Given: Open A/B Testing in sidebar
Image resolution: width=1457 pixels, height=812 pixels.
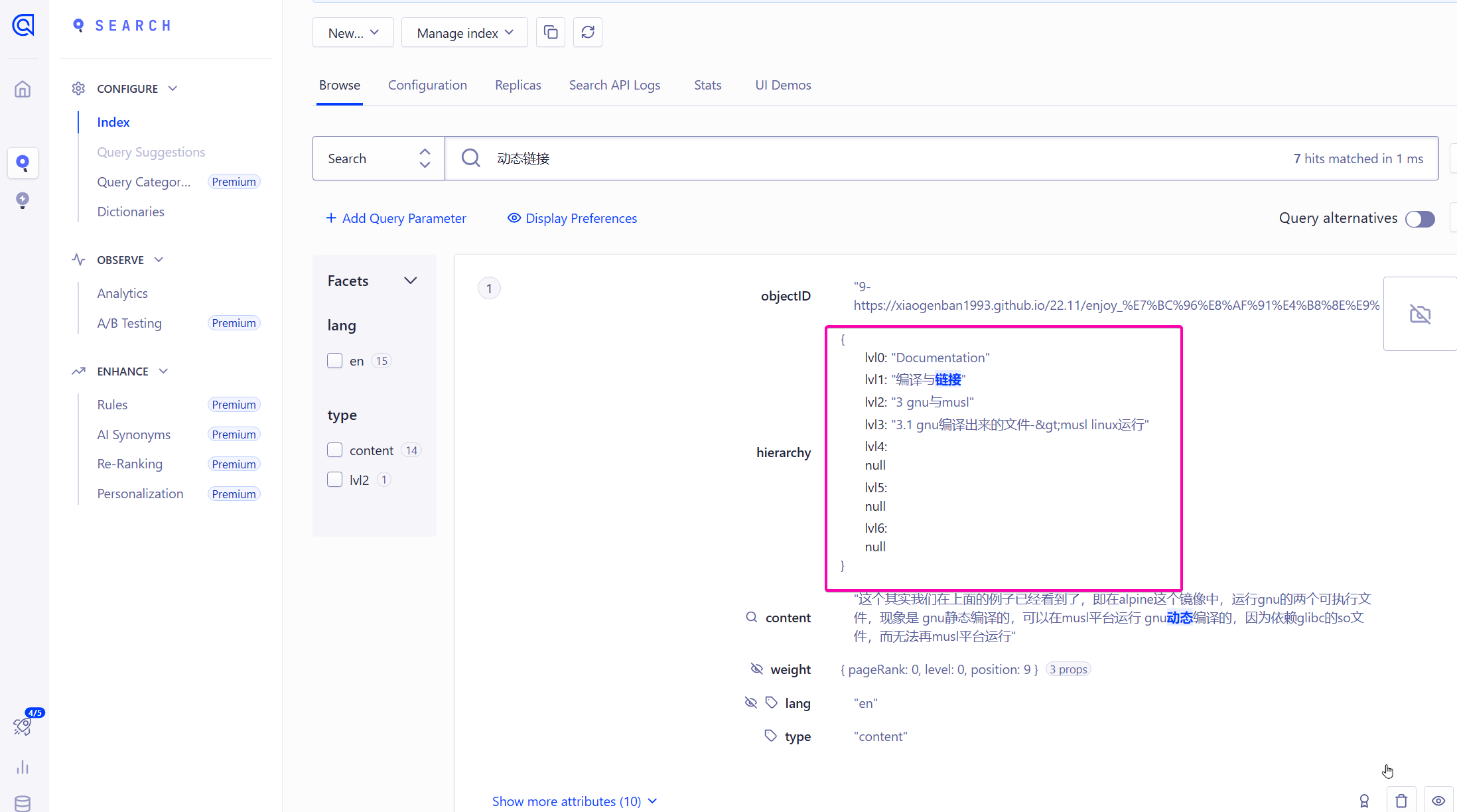Looking at the screenshot, I should tap(129, 322).
